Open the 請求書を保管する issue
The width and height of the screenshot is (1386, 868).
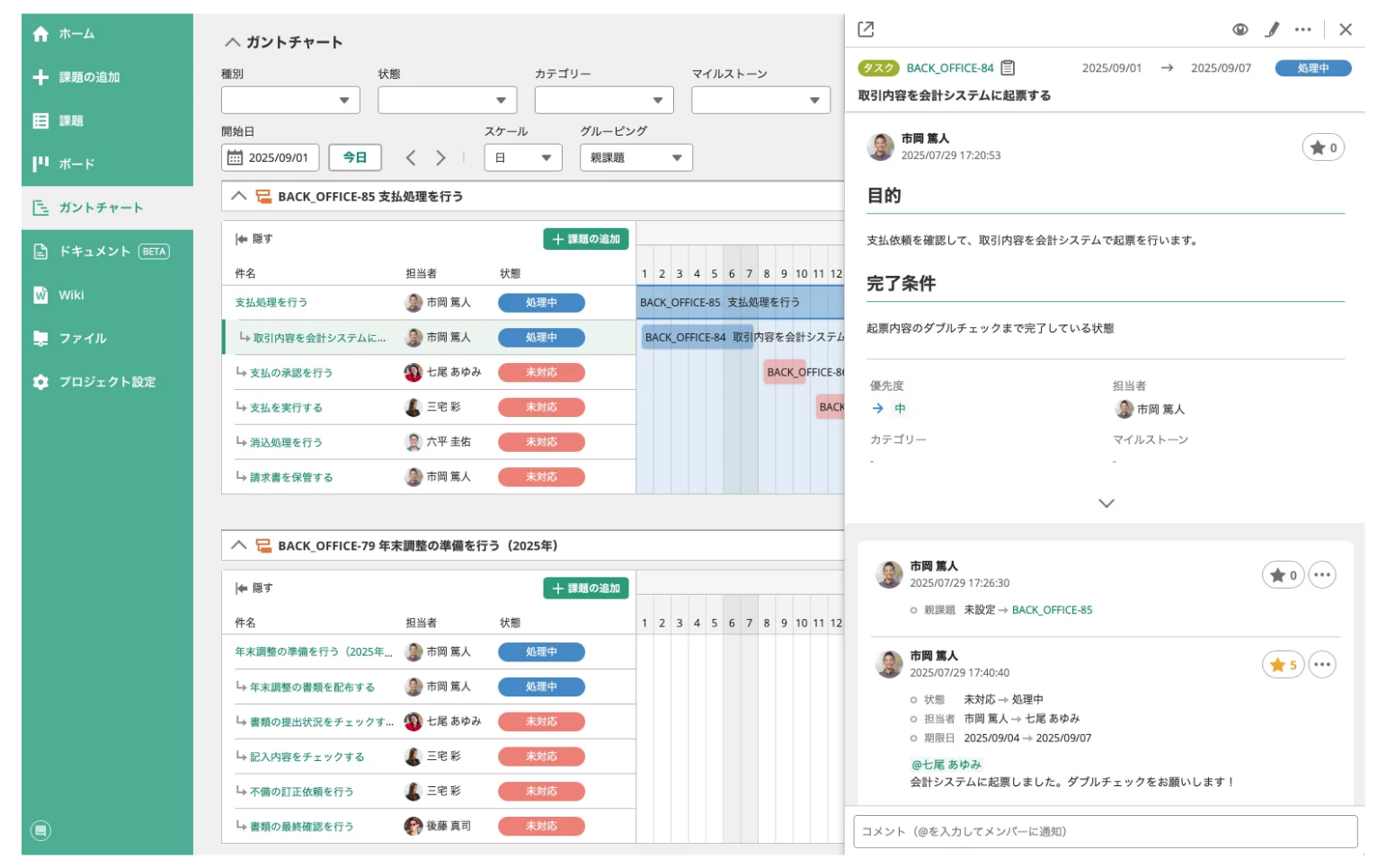pos(291,478)
